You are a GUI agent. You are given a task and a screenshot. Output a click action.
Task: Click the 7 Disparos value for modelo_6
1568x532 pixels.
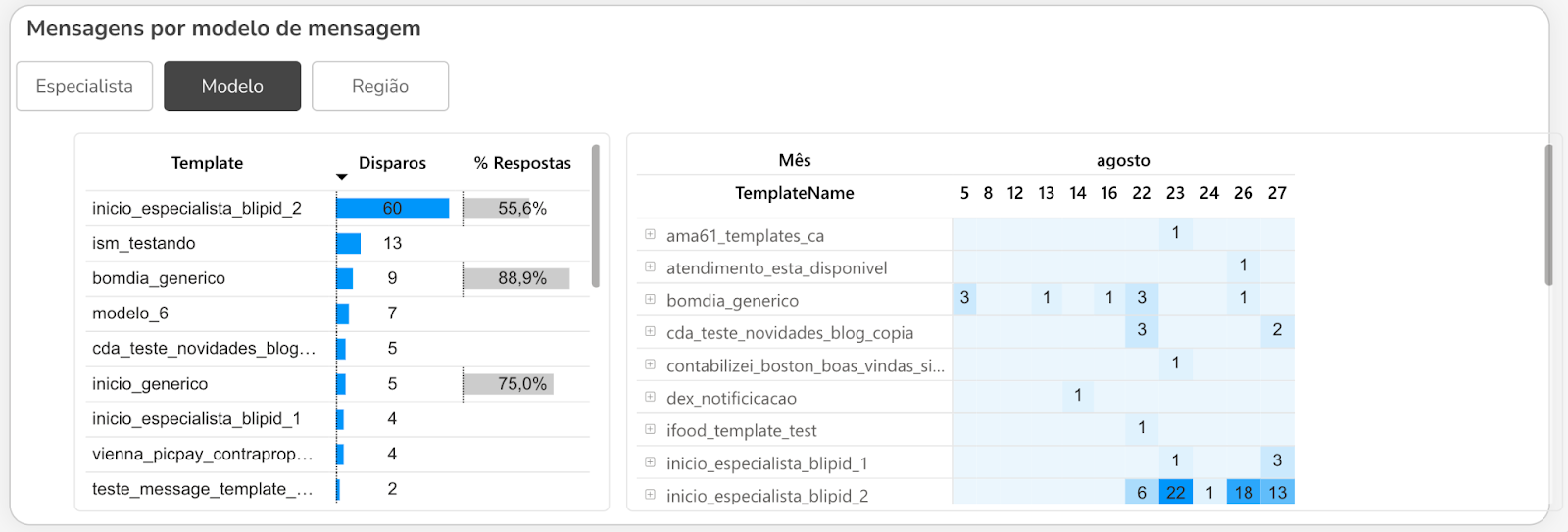[x=392, y=314]
